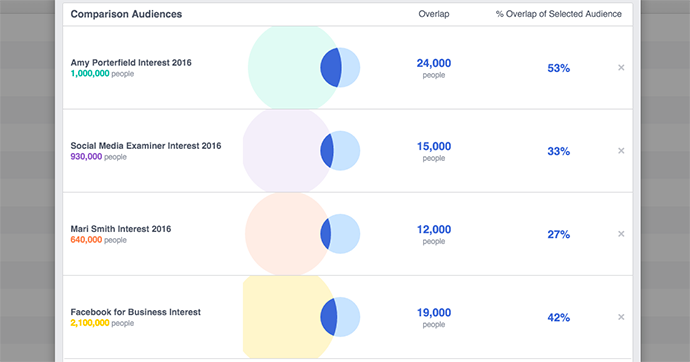Remove Facebook for Business Interest audience

[x=621, y=317]
